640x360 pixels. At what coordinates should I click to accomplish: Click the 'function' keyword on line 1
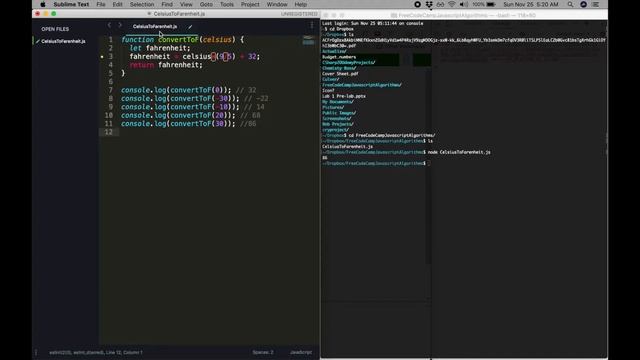click(x=138, y=40)
